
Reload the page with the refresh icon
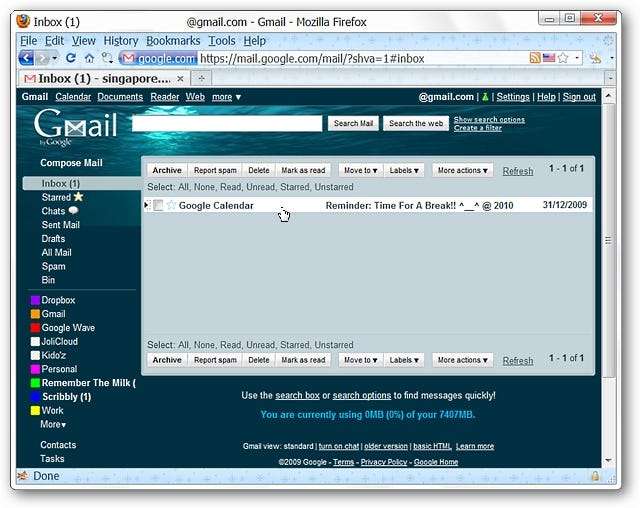tap(71, 58)
